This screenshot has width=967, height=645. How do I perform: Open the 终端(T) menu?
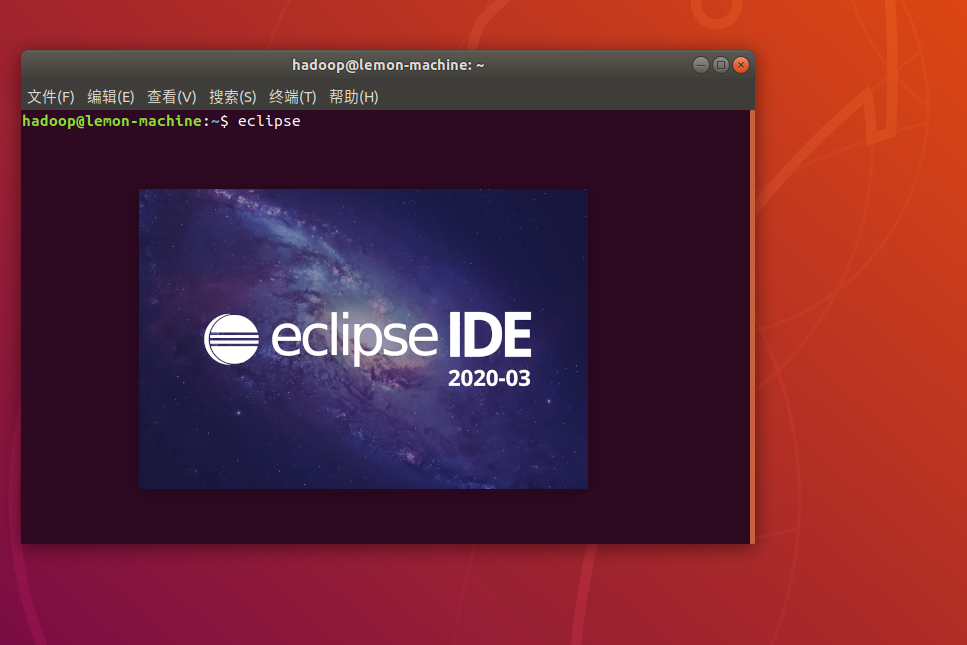(292, 97)
